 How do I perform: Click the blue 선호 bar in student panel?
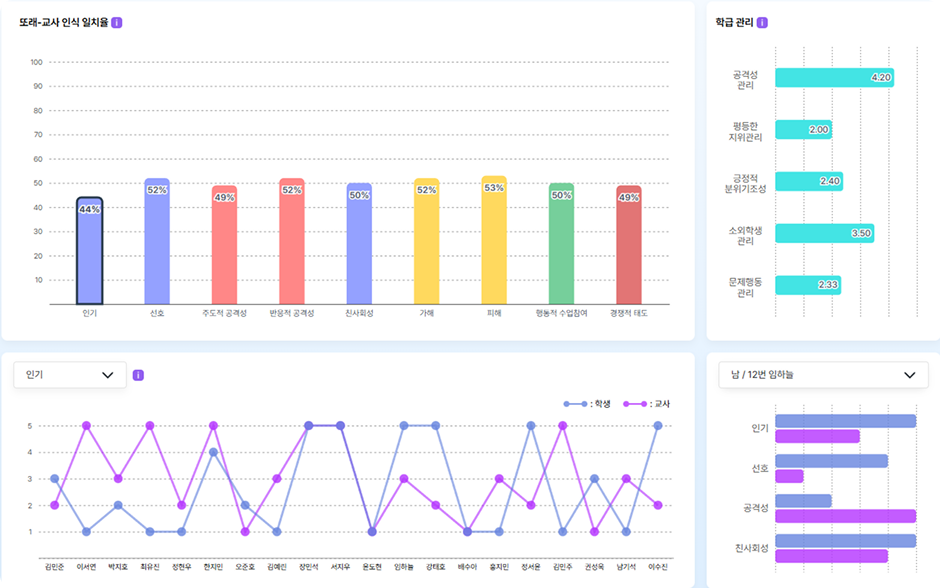pos(831,461)
